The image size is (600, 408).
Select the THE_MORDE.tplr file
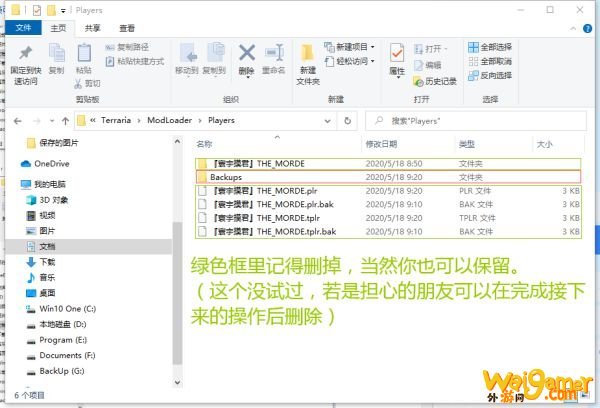(388, 218)
